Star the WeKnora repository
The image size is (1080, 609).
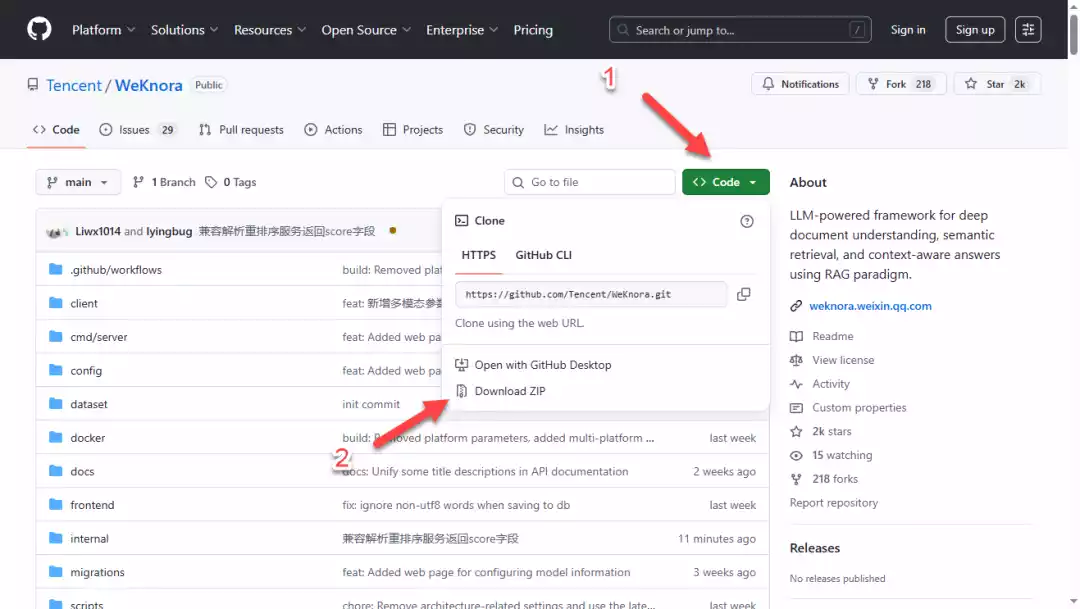(996, 84)
